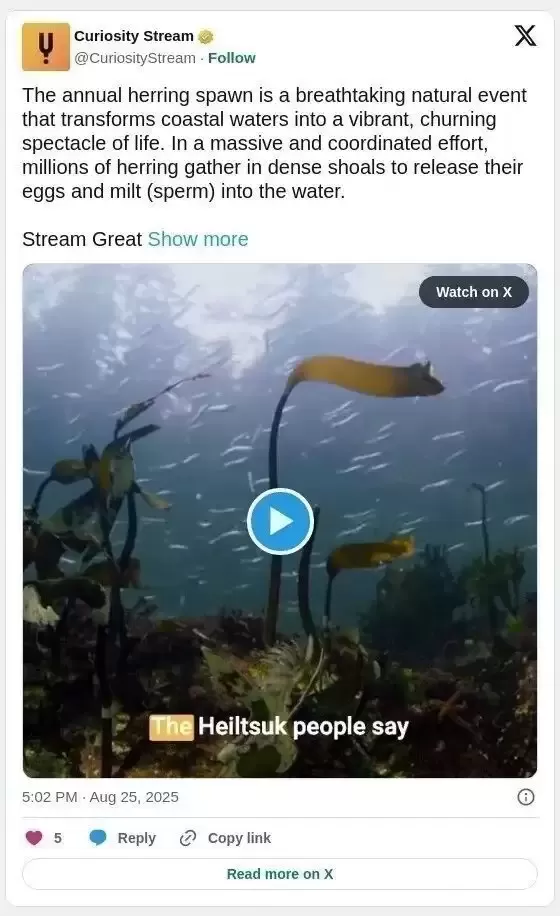Click the chain link copy icon

click(x=187, y=838)
